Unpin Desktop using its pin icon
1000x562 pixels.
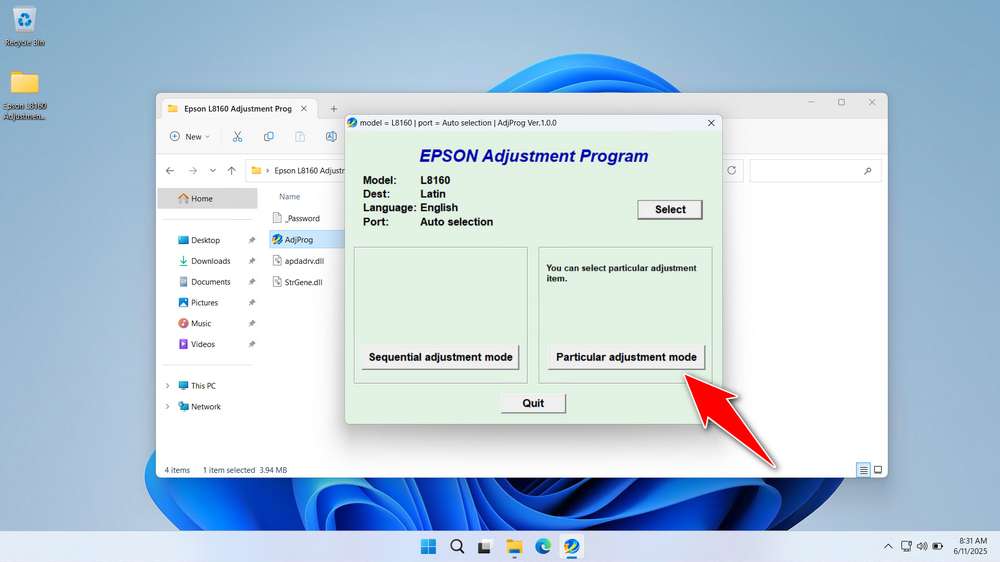(x=252, y=240)
